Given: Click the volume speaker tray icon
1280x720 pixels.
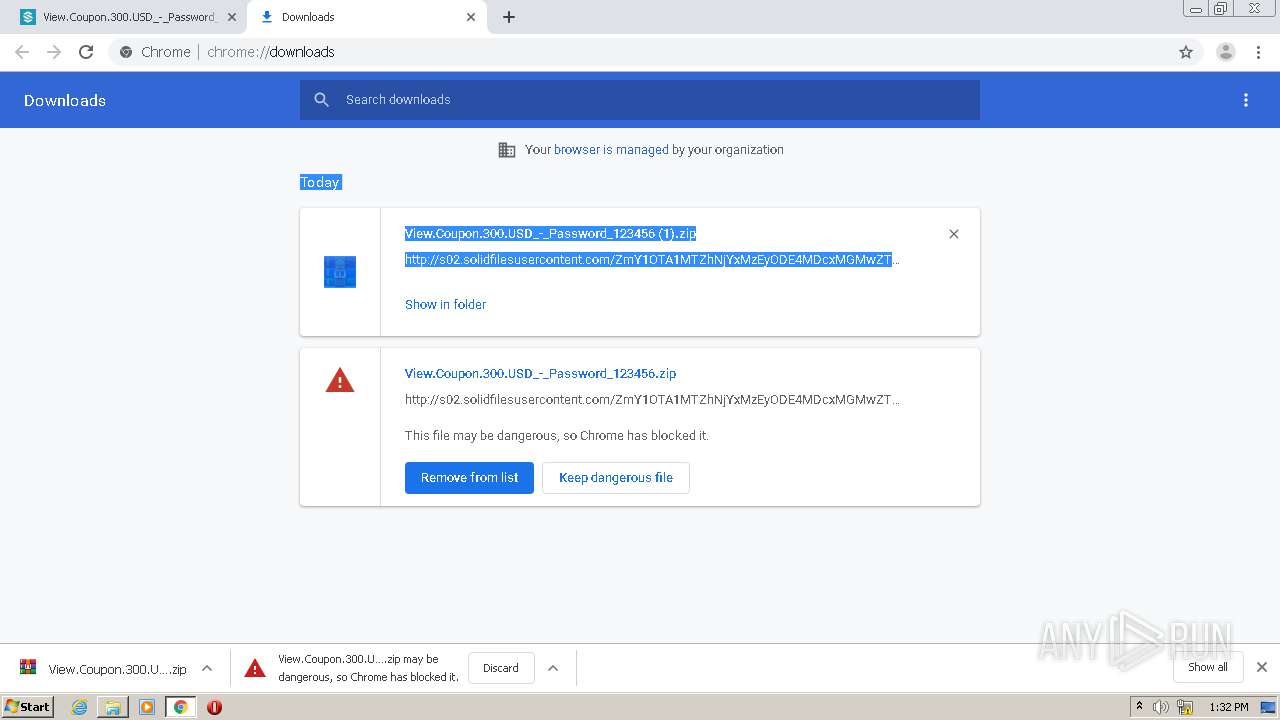Looking at the screenshot, I should pyautogui.click(x=1160, y=707).
